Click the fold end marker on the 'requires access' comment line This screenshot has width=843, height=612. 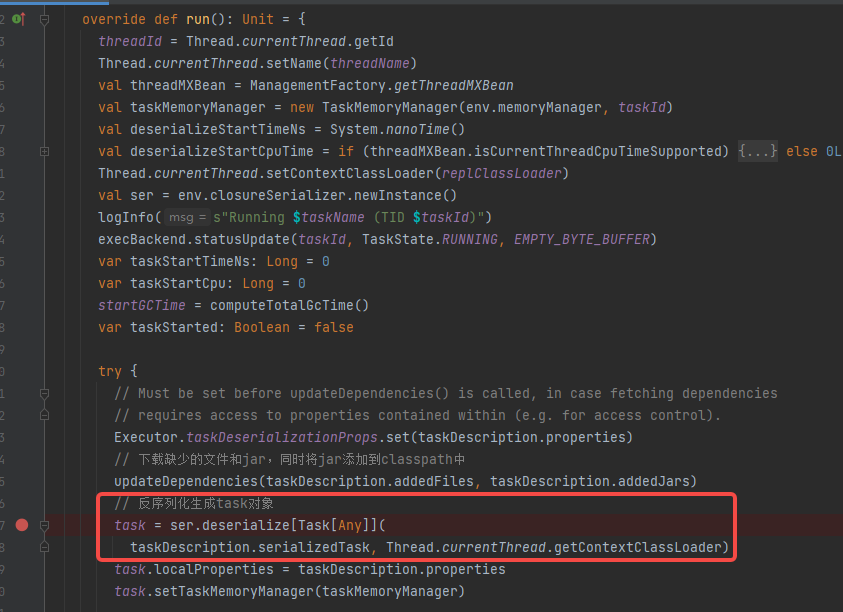[45, 415]
